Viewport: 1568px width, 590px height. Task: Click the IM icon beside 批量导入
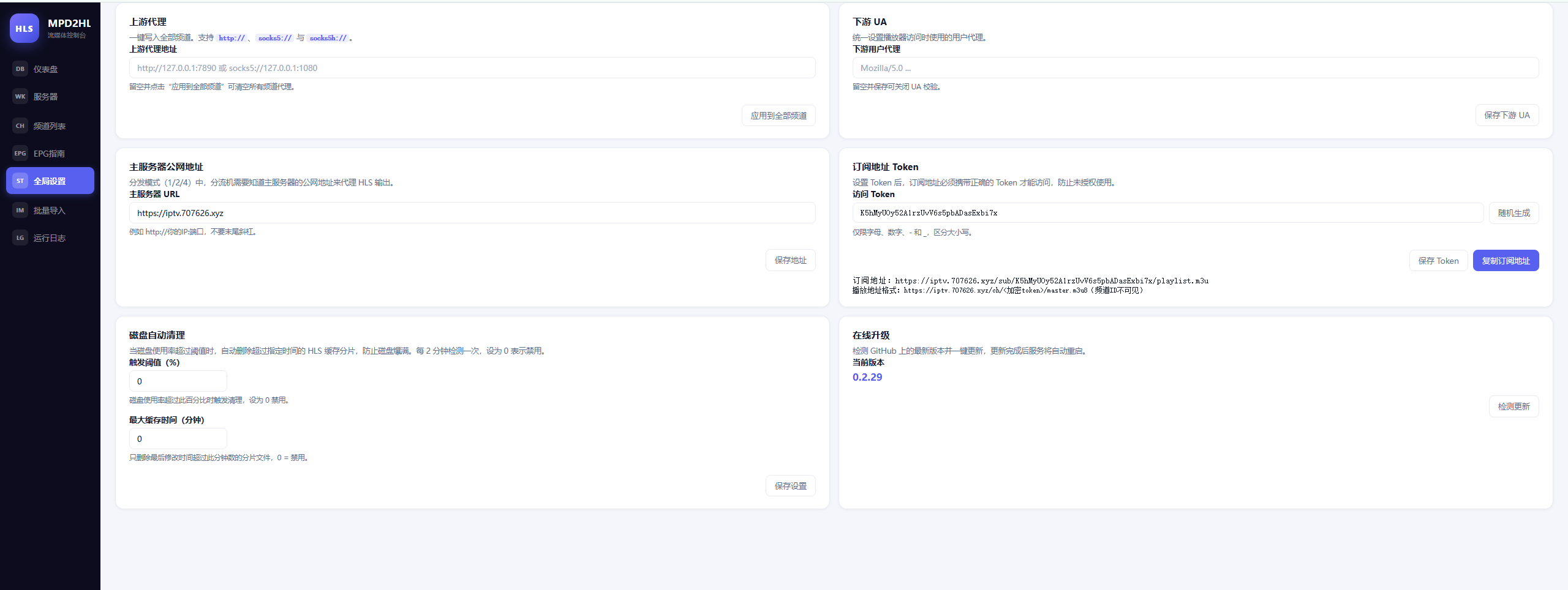[20, 211]
